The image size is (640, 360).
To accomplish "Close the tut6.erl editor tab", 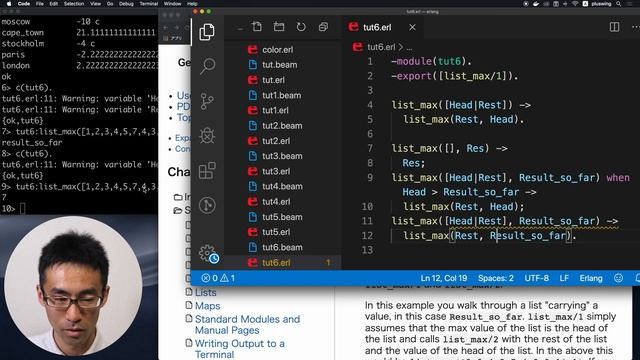I will [413, 27].
